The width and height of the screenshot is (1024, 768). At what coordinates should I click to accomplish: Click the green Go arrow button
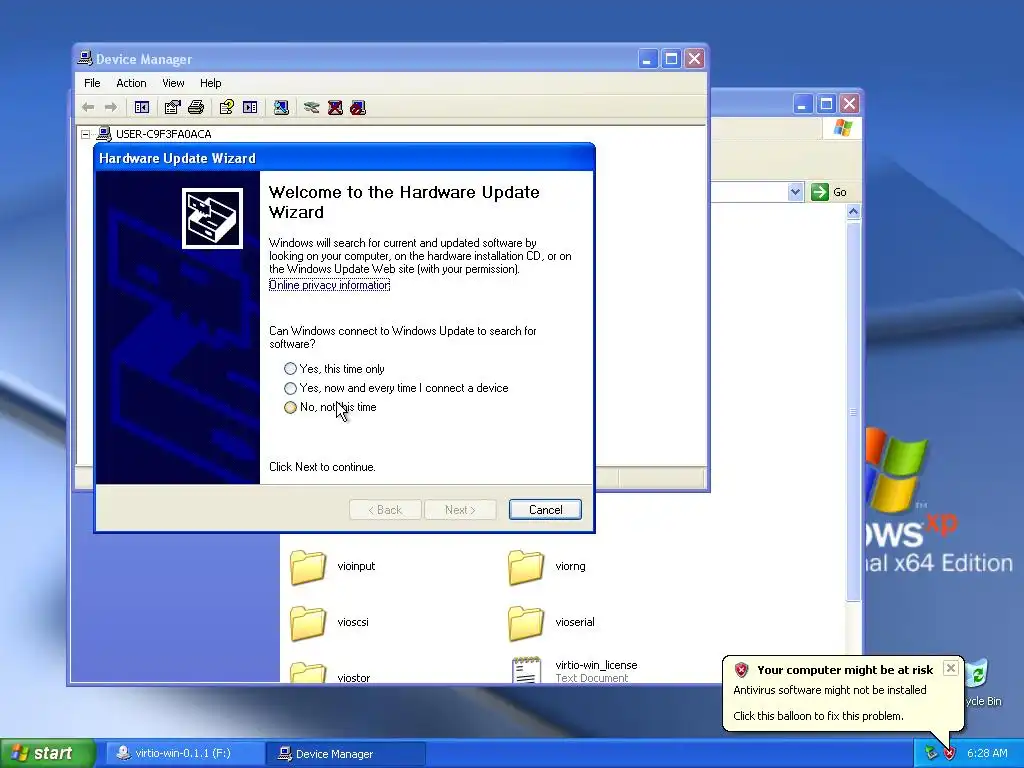click(820, 192)
